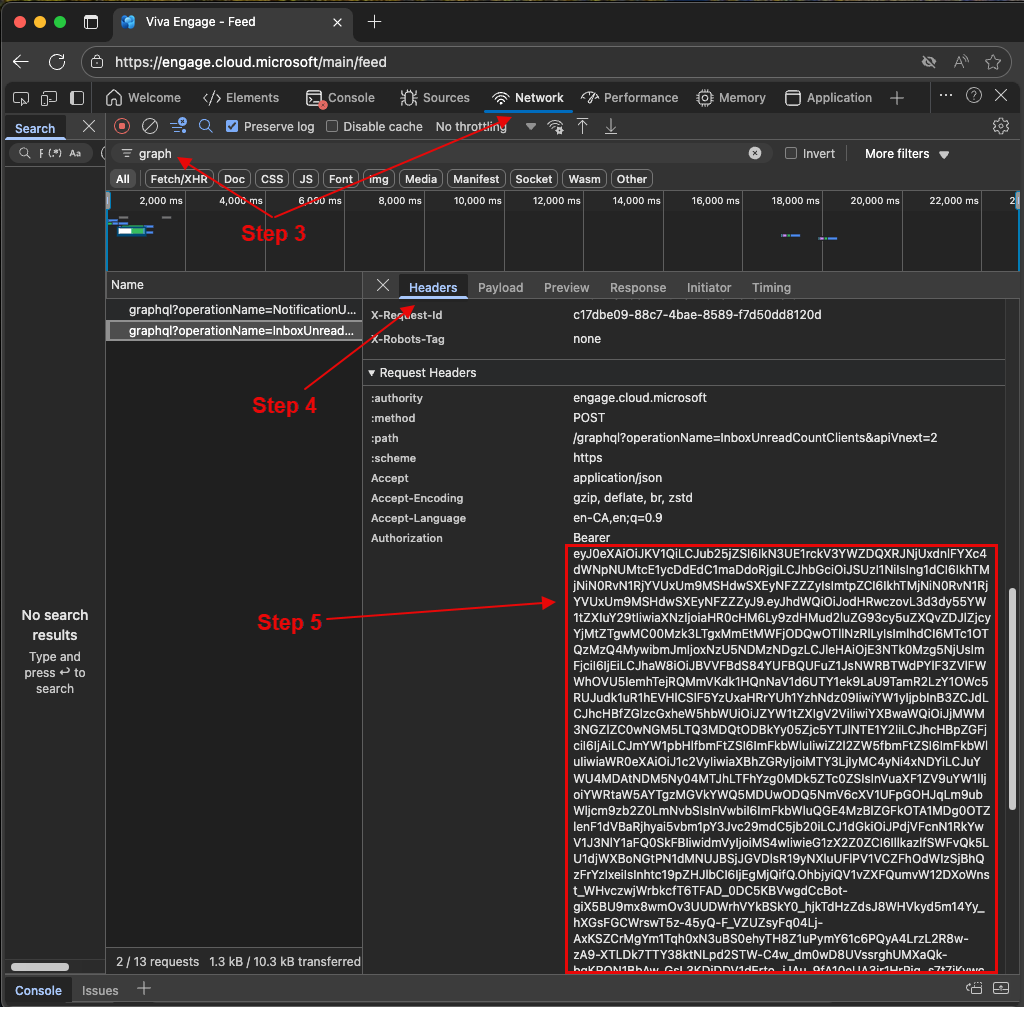This screenshot has width=1024, height=1032.
Task: Toggle the network filter bar icon
Action: tap(178, 126)
